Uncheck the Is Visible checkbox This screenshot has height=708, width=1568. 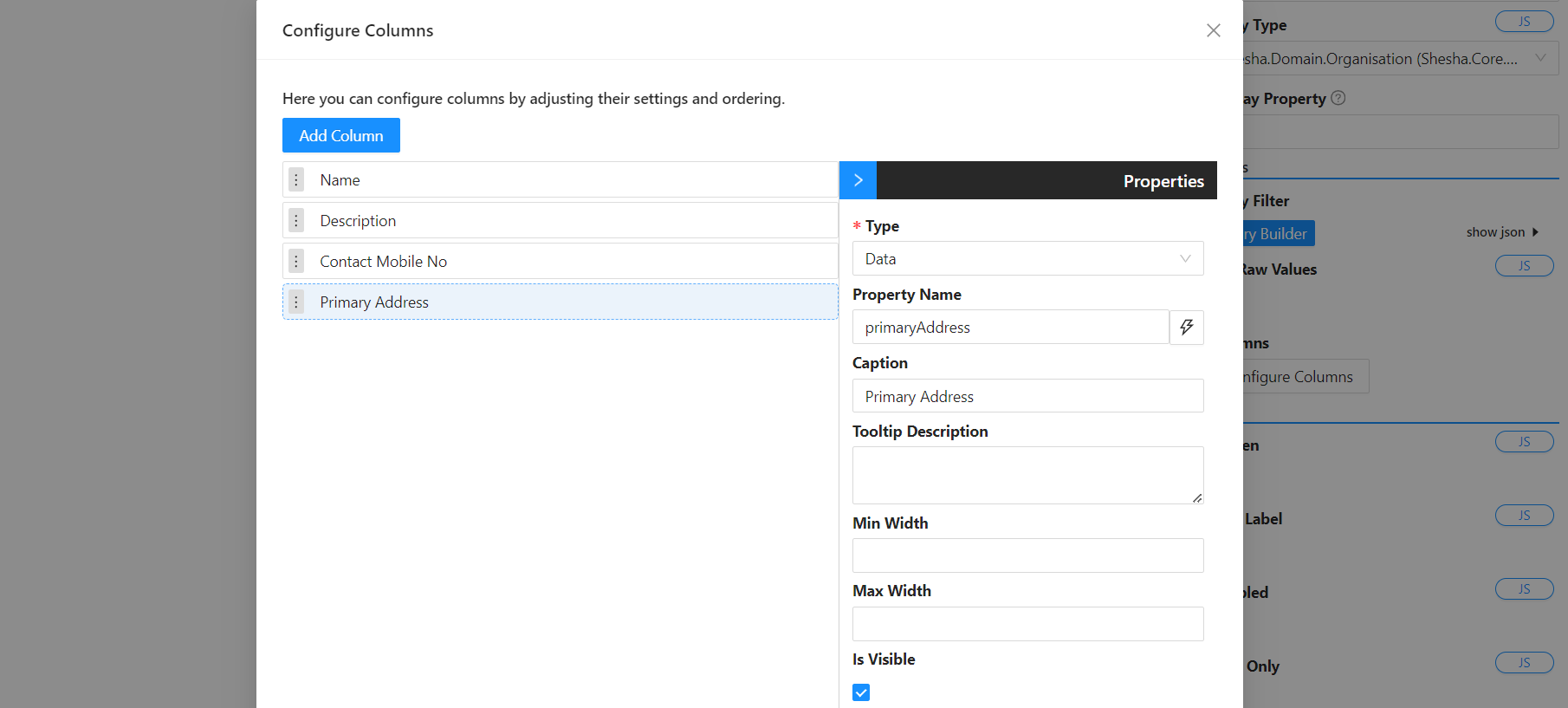861,692
